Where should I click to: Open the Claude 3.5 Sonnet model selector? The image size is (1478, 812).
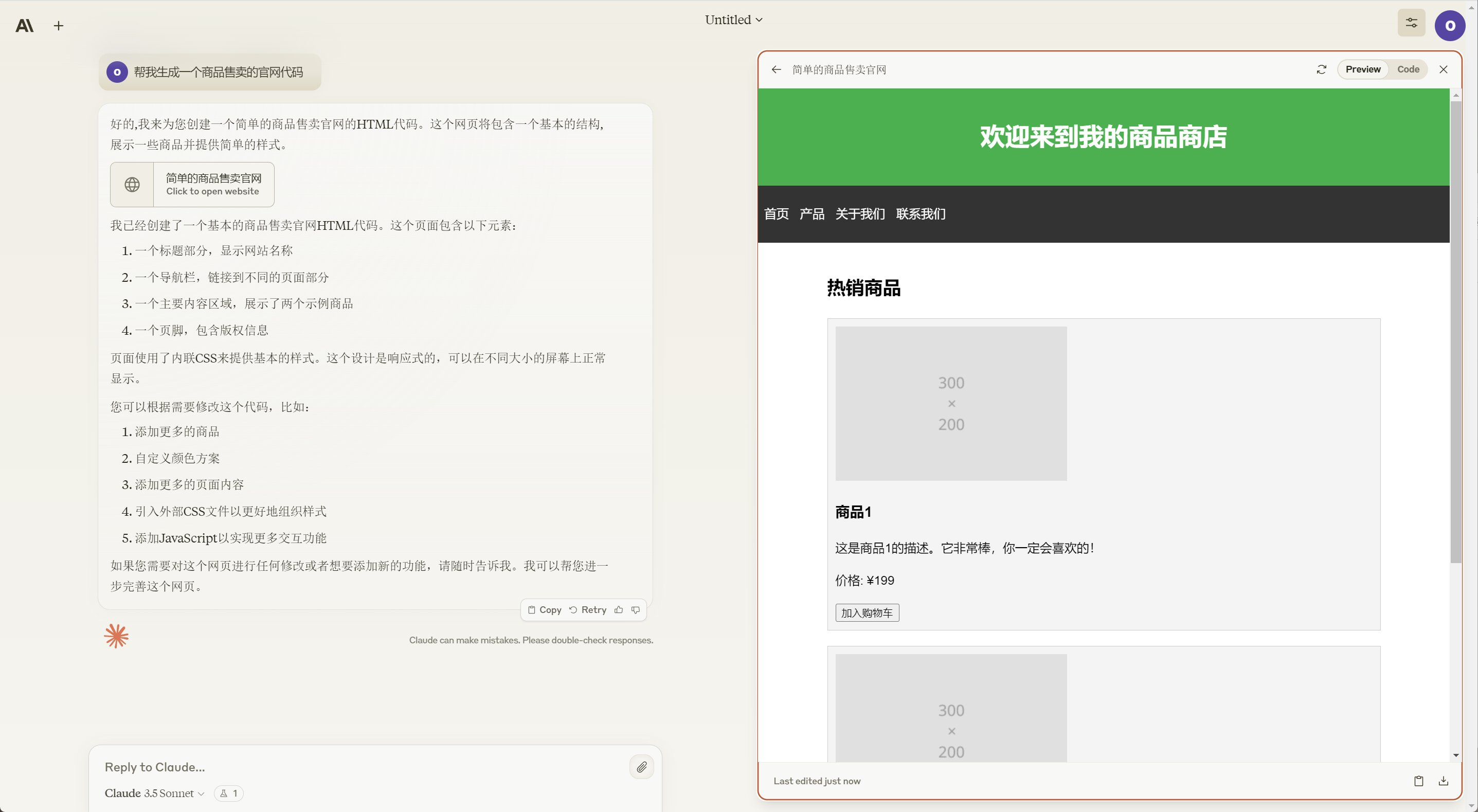154,793
